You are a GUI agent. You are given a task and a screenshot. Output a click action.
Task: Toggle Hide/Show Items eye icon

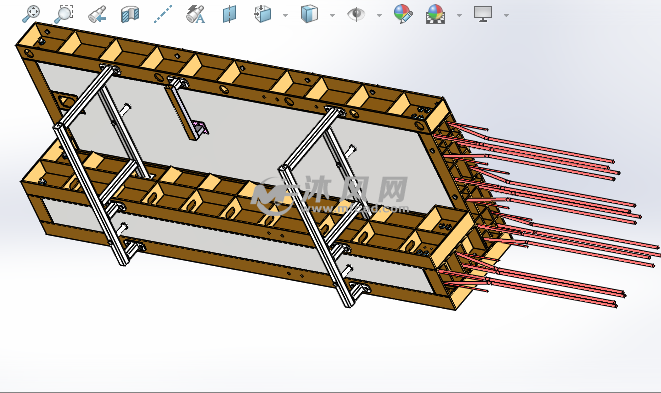(356, 14)
